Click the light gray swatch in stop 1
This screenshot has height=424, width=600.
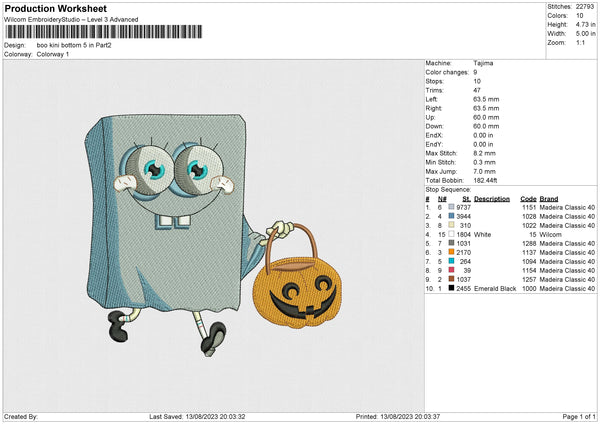(451, 207)
